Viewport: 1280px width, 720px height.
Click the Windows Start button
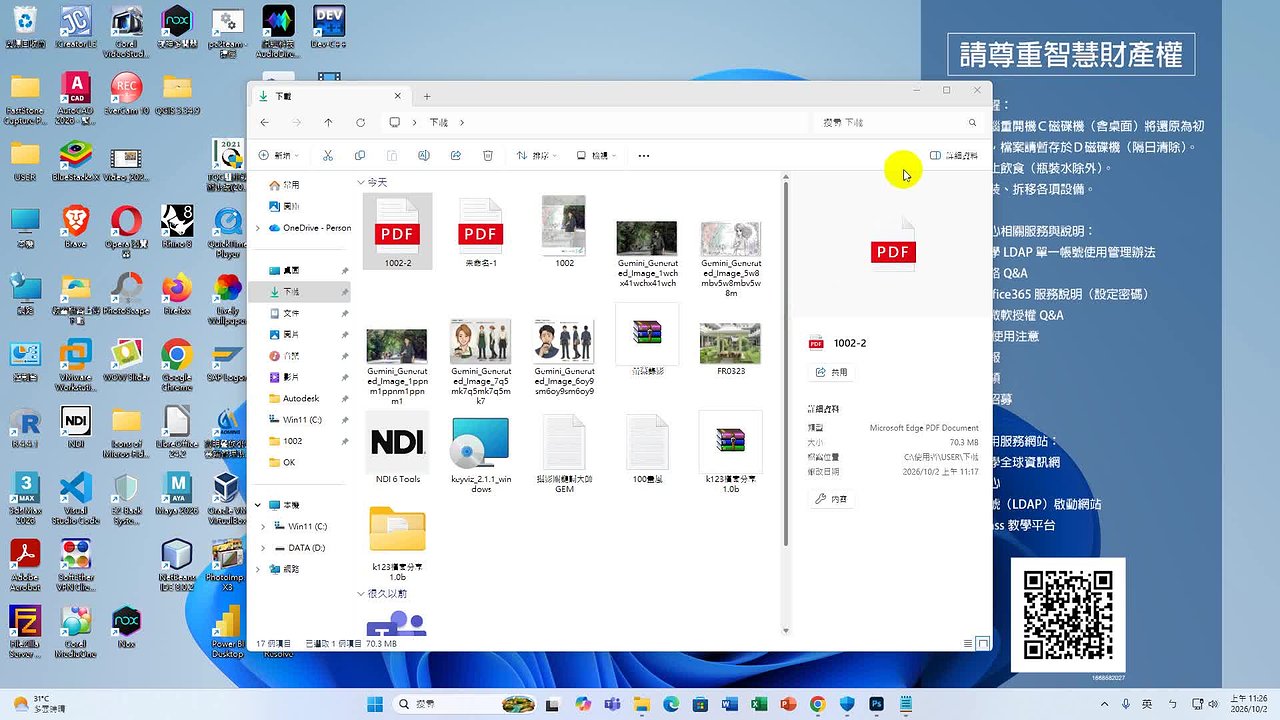click(x=375, y=705)
